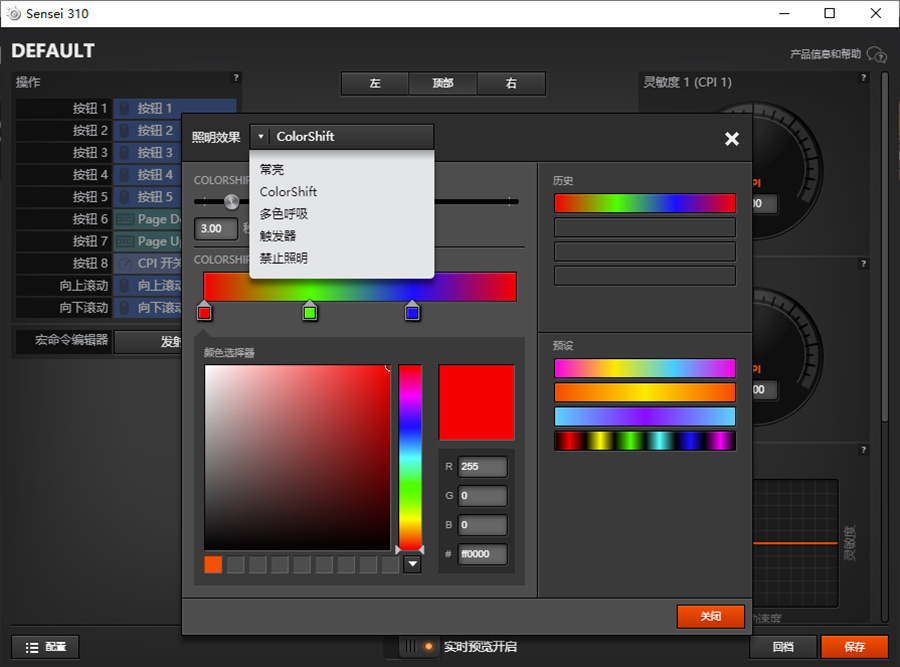Apply the six-color striped rainbow preset
The height and width of the screenshot is (667, 900).
[644, 441]
